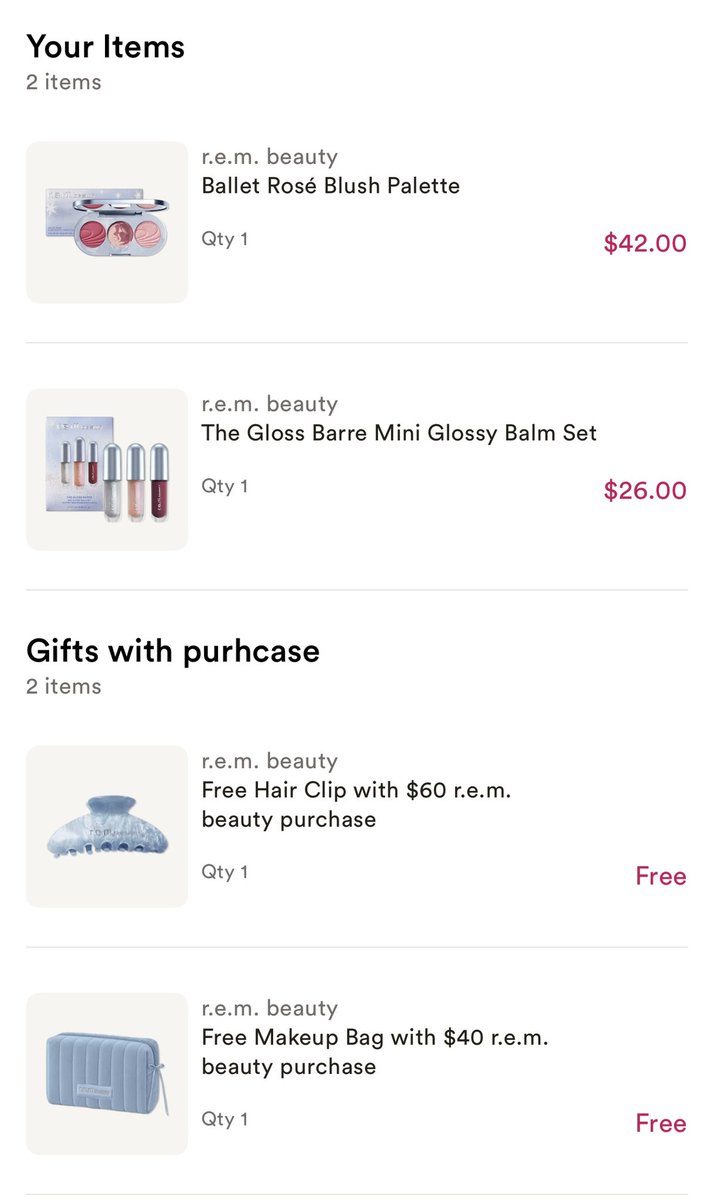This screenshot has height=1200, width=714.
Task: Click the $26.00 price of Glossy Balm Set
Action: 645,490
